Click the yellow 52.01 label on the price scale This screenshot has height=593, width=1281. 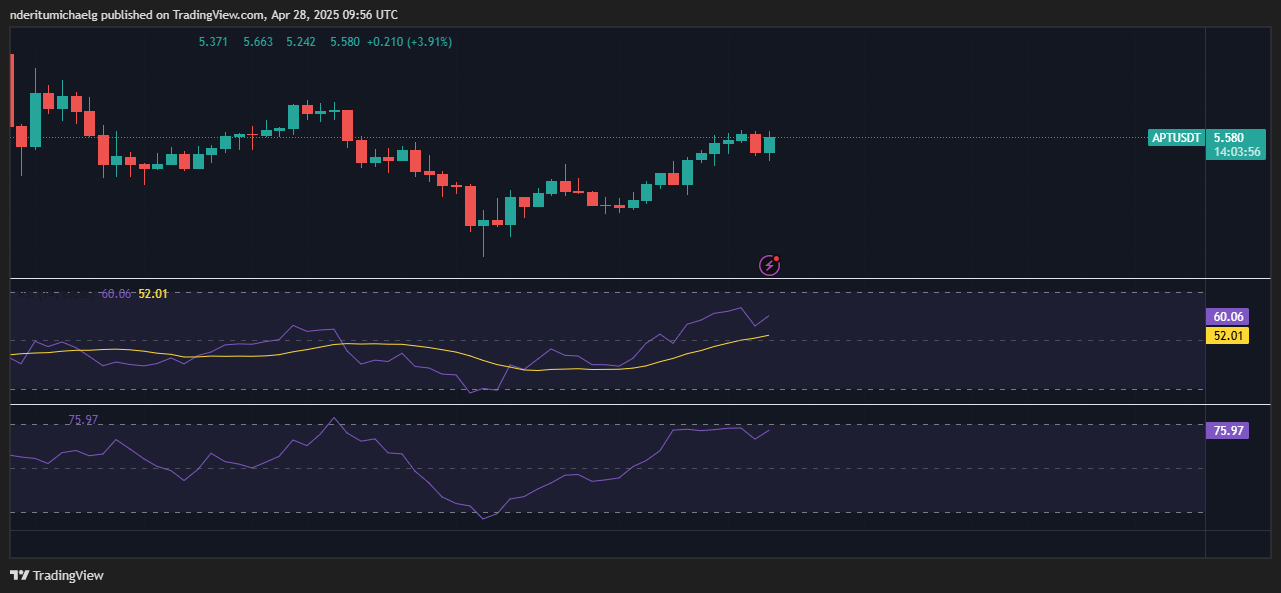(1227, 335)
